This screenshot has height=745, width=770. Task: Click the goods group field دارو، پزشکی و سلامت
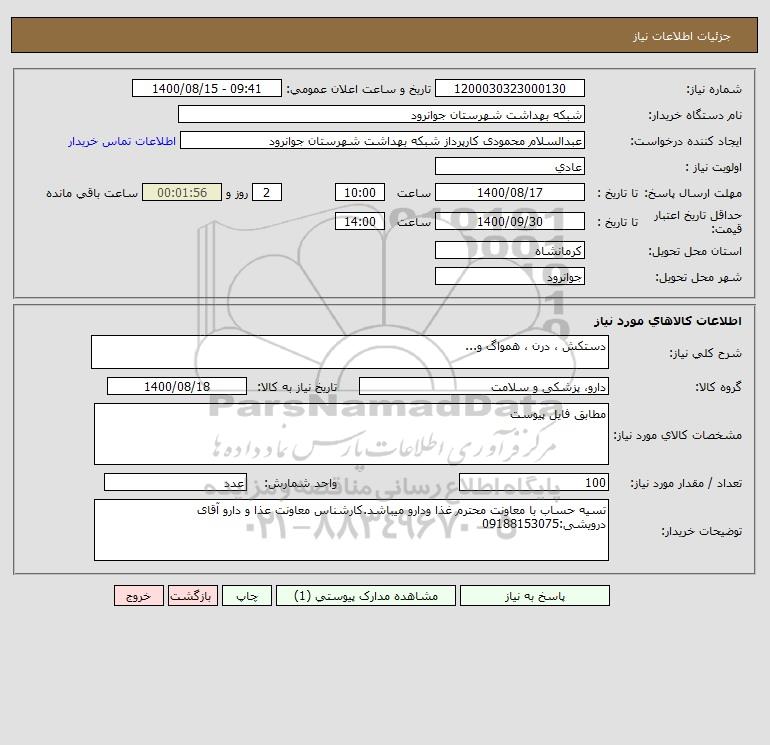coord(484,386)
